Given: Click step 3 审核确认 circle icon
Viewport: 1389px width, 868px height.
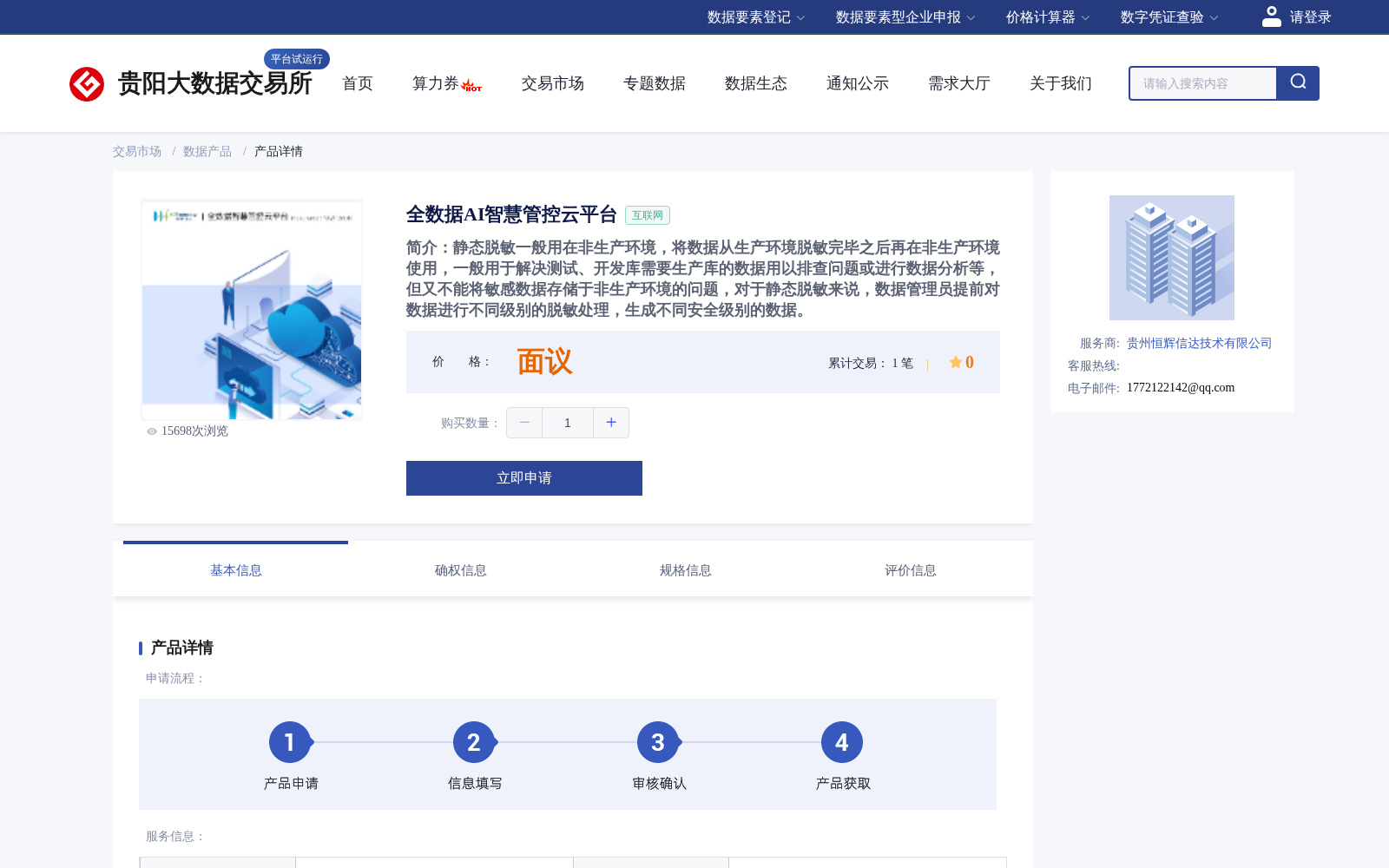Looking at the screenshot, I should [x=658, y=742].
